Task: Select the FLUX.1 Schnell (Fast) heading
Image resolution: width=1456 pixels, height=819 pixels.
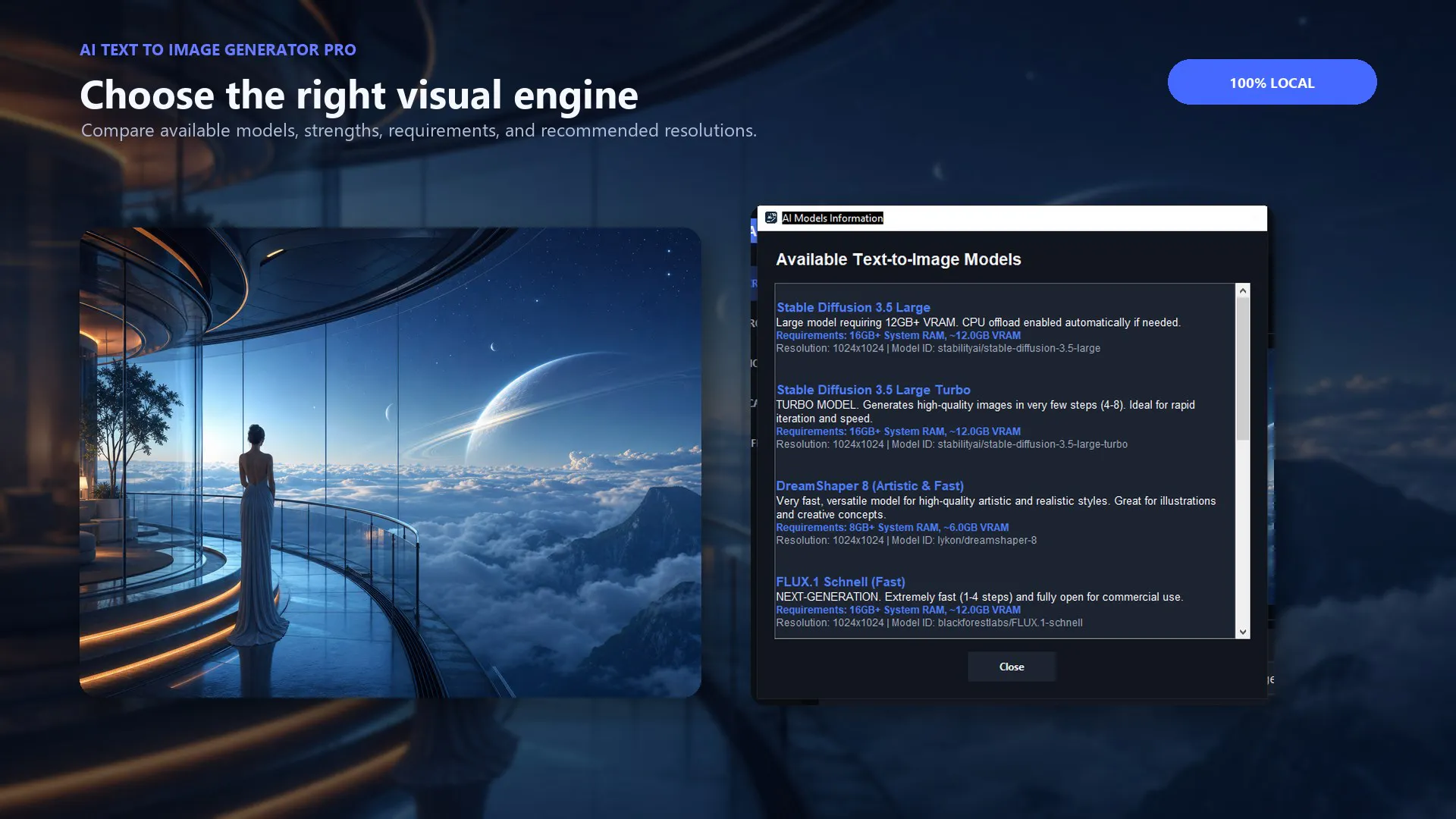Action: tap(840, 582)
